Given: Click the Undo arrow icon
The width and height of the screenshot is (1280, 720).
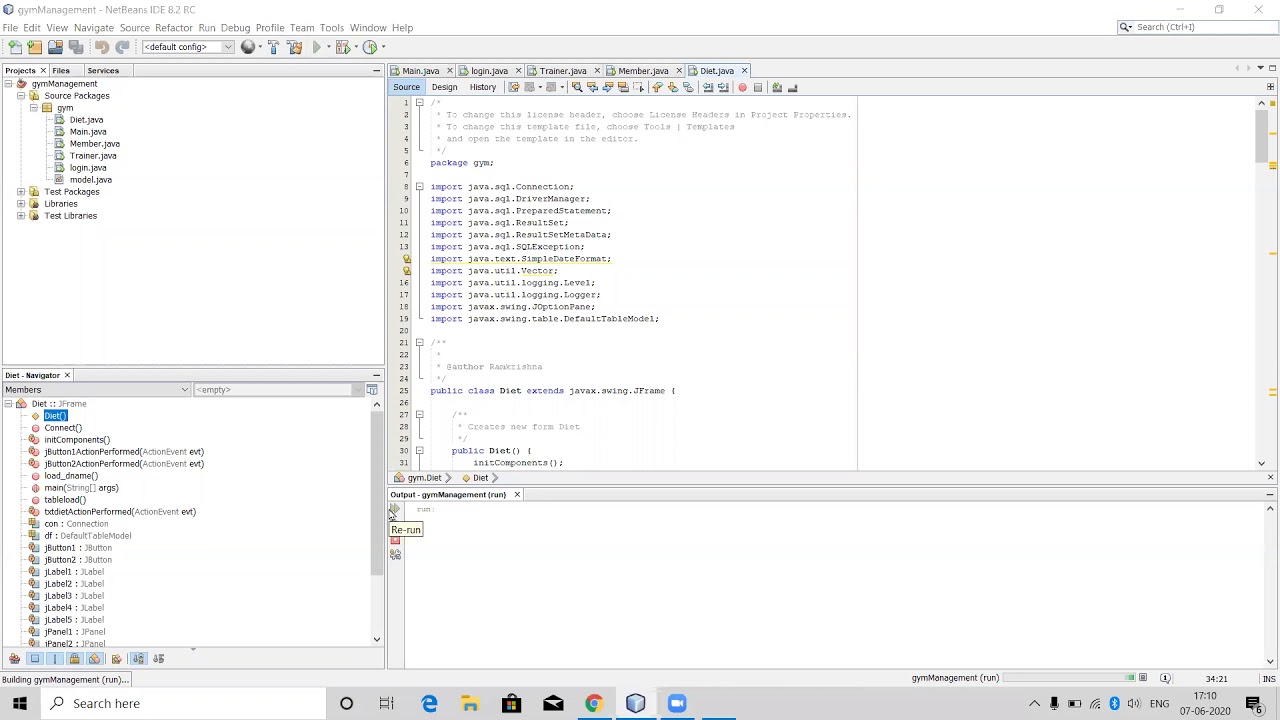Looking at the screenshot, I should (x=101, y=47).
